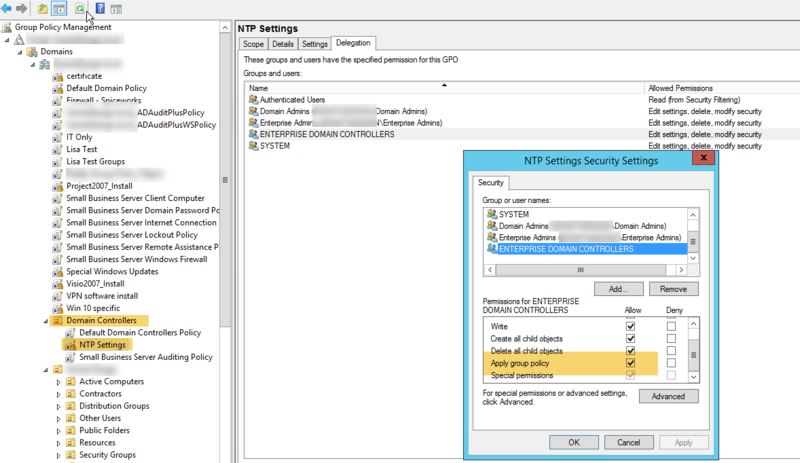Check Deny for Write permission
This screenshot has height=463, width=800.
click(x=671, y=326)
